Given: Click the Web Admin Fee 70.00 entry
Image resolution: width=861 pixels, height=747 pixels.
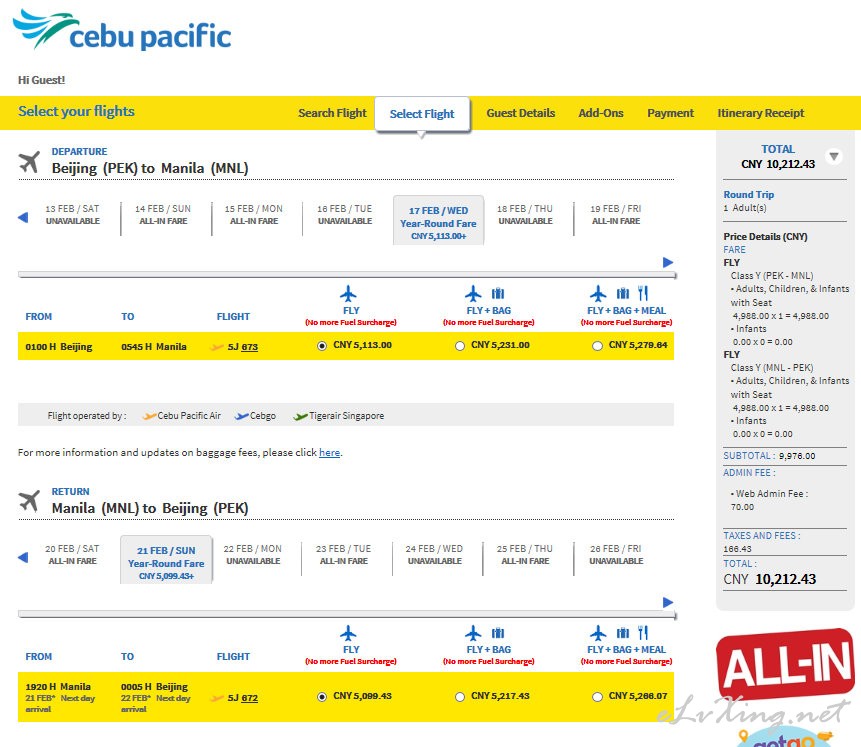Looking at the screenshot, I should 770,500.
